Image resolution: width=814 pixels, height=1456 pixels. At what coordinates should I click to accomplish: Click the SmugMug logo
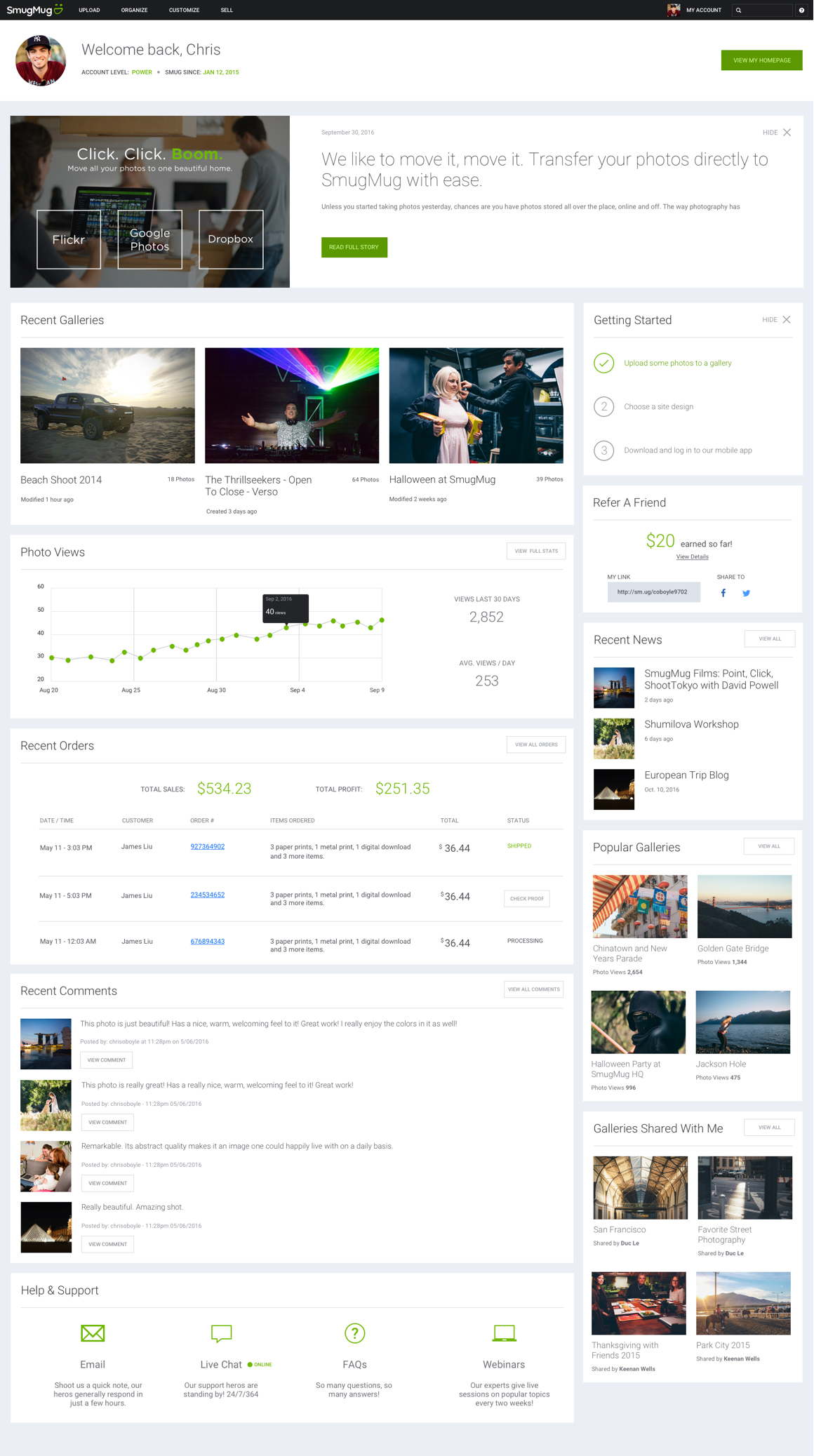(x=34, y=10)
